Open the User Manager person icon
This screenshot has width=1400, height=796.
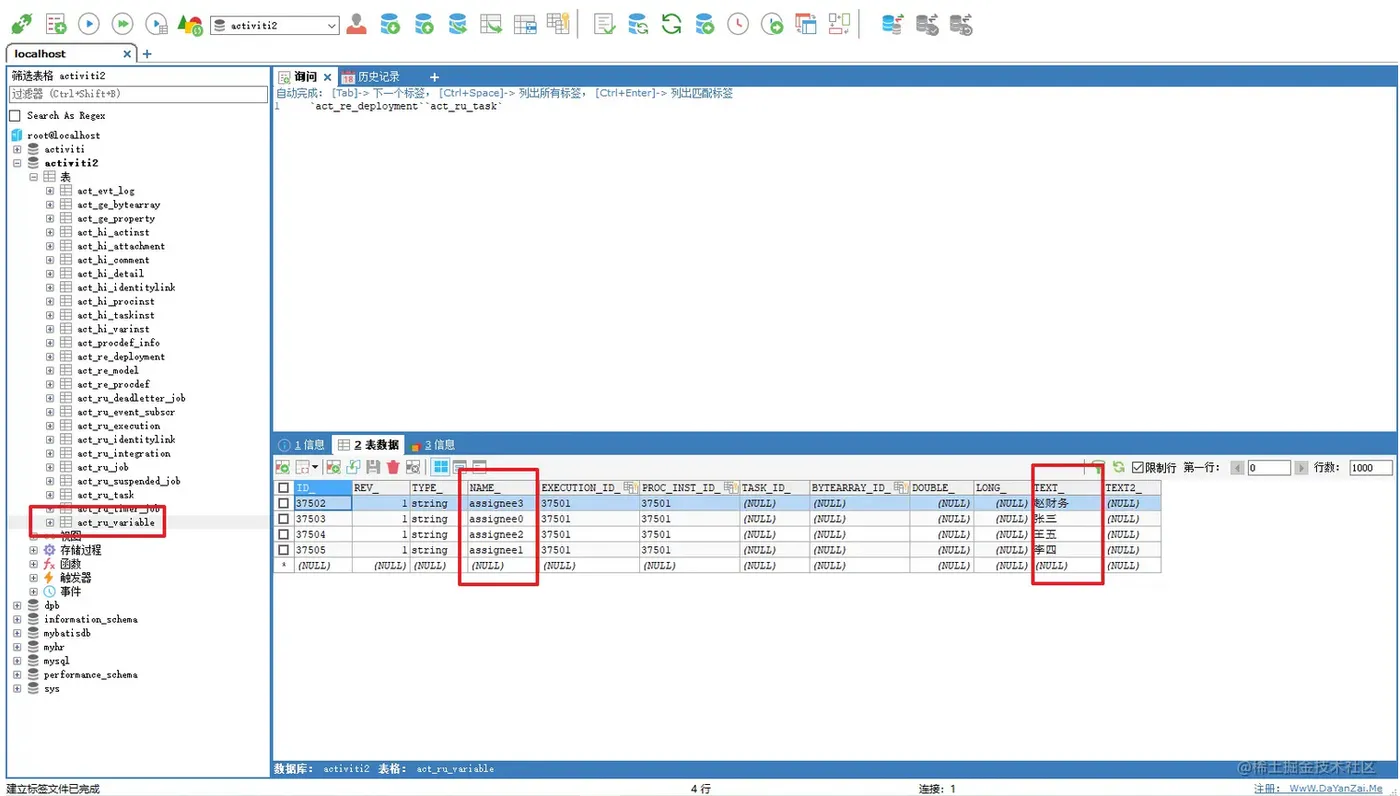(x=356, y=24)
